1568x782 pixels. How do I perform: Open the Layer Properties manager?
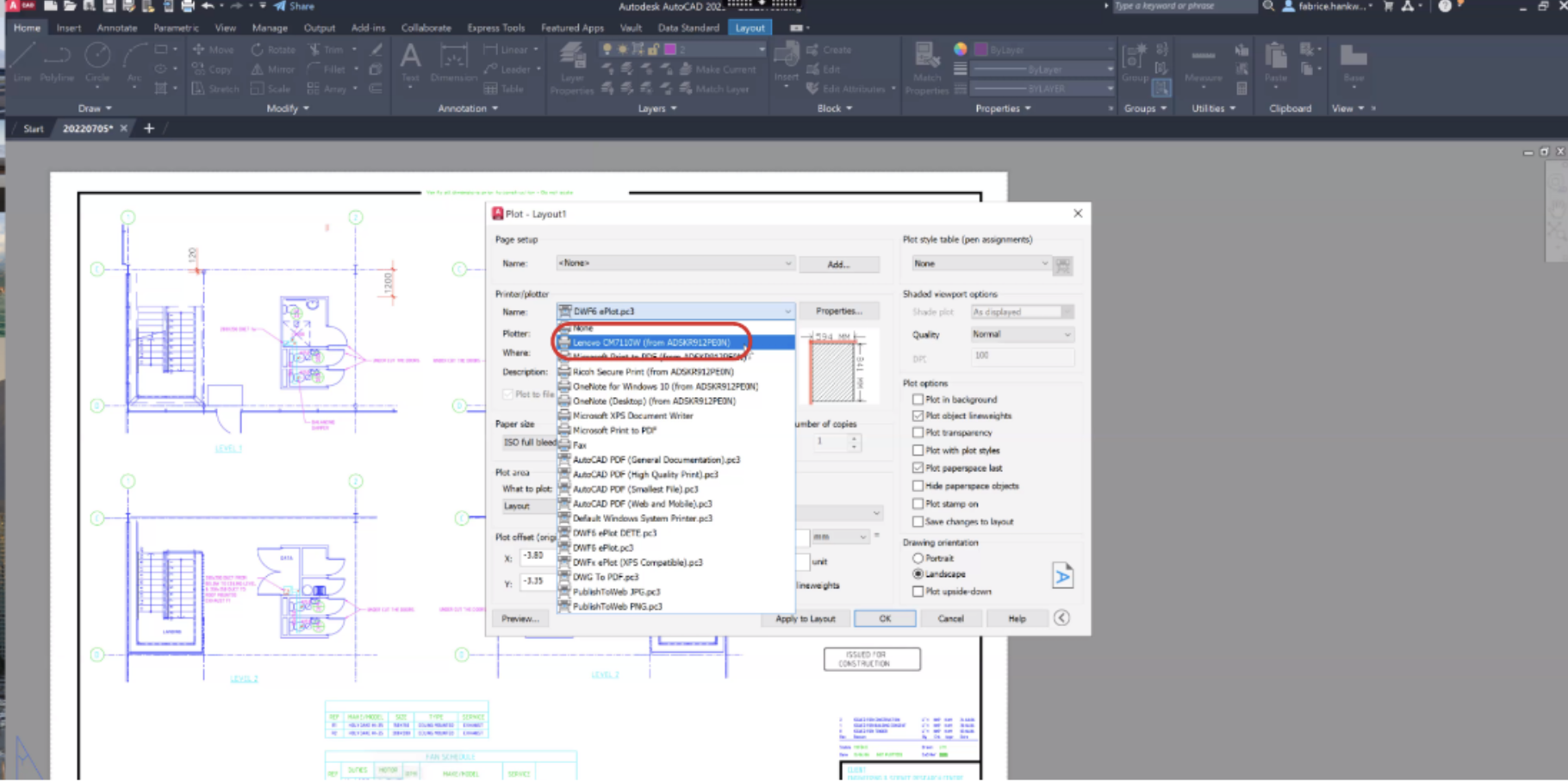(571, 67)
